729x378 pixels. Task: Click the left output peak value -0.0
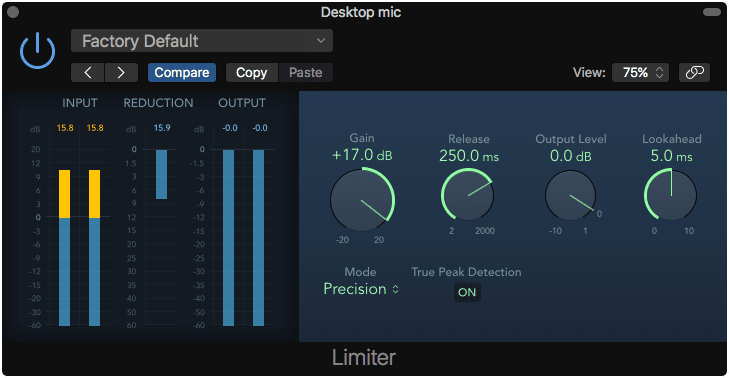230,128
